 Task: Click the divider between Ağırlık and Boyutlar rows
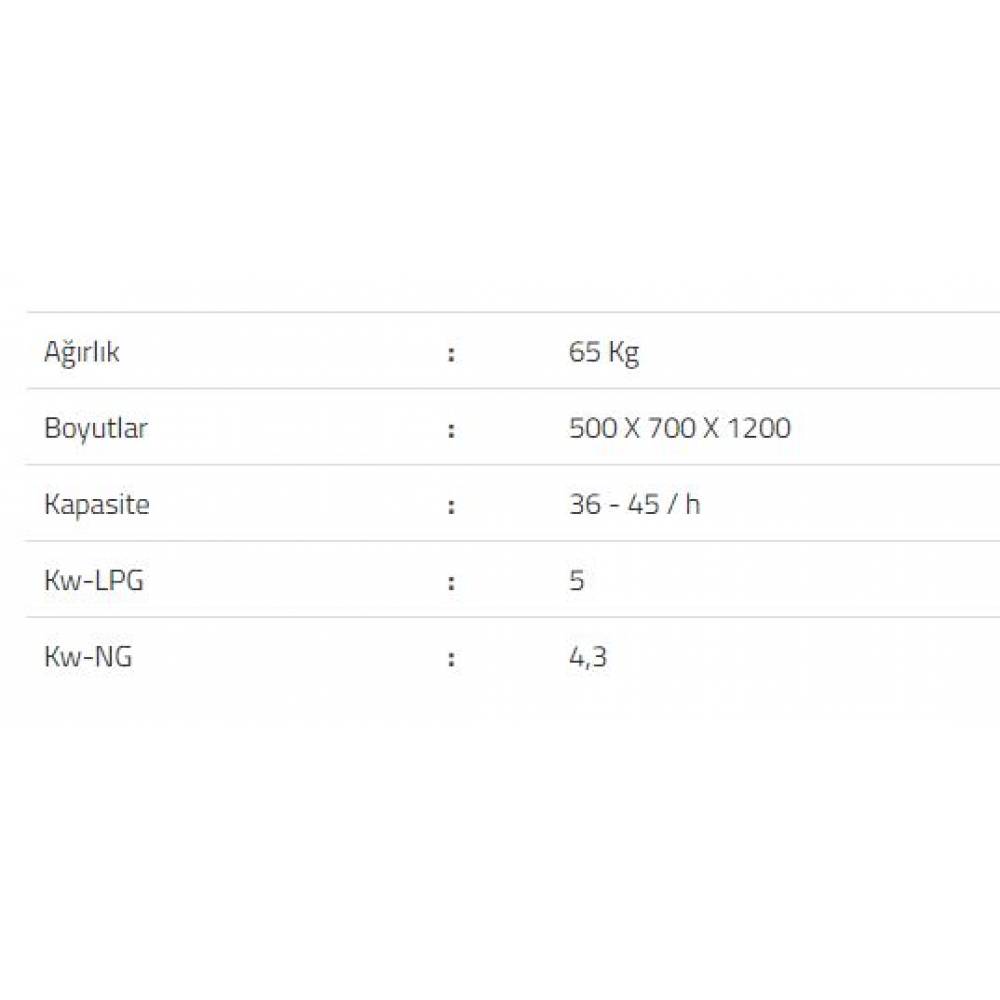(x=500, y=389)
